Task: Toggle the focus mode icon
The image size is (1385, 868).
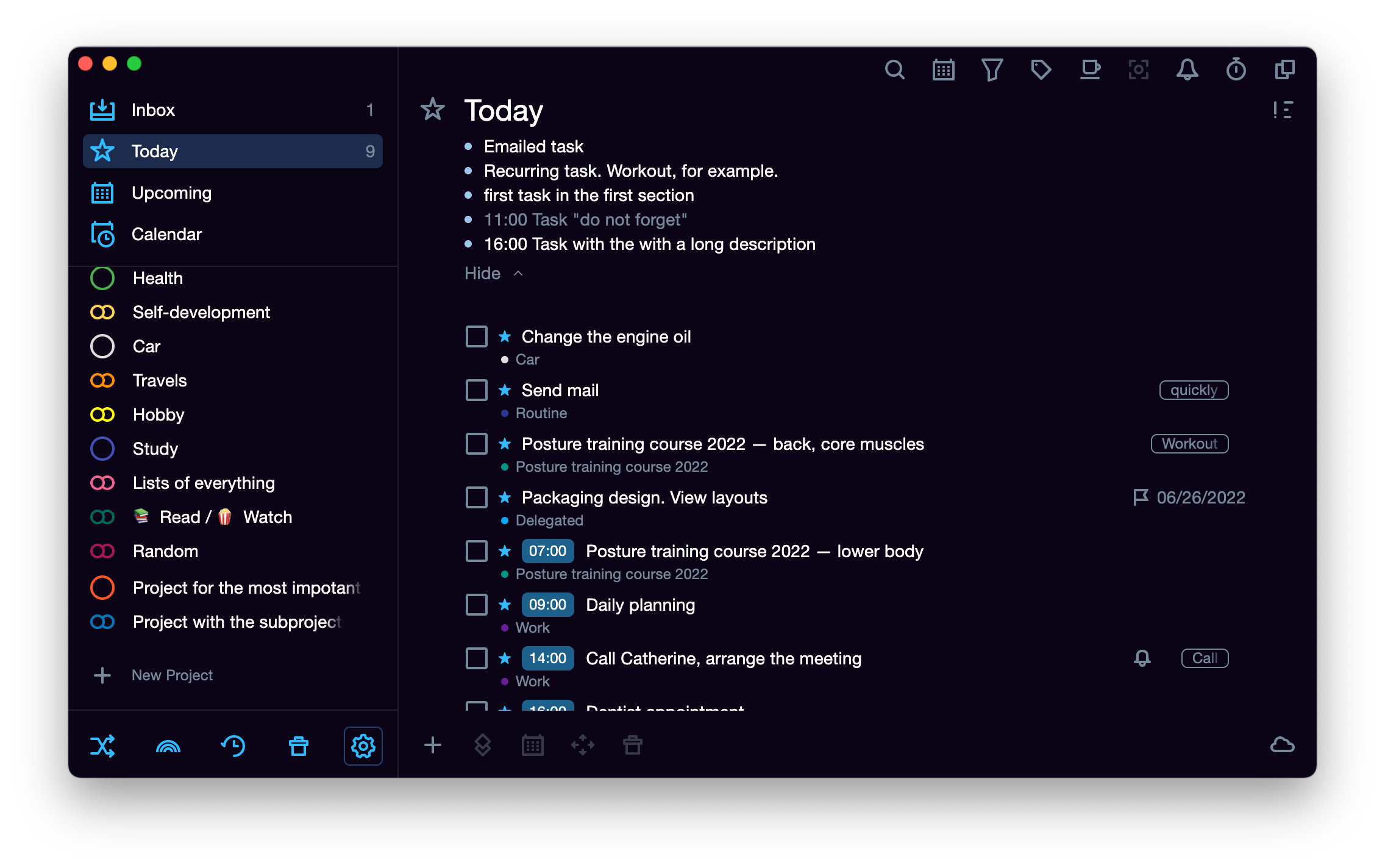Action: pyautogui.click(x=1139, y=70)
